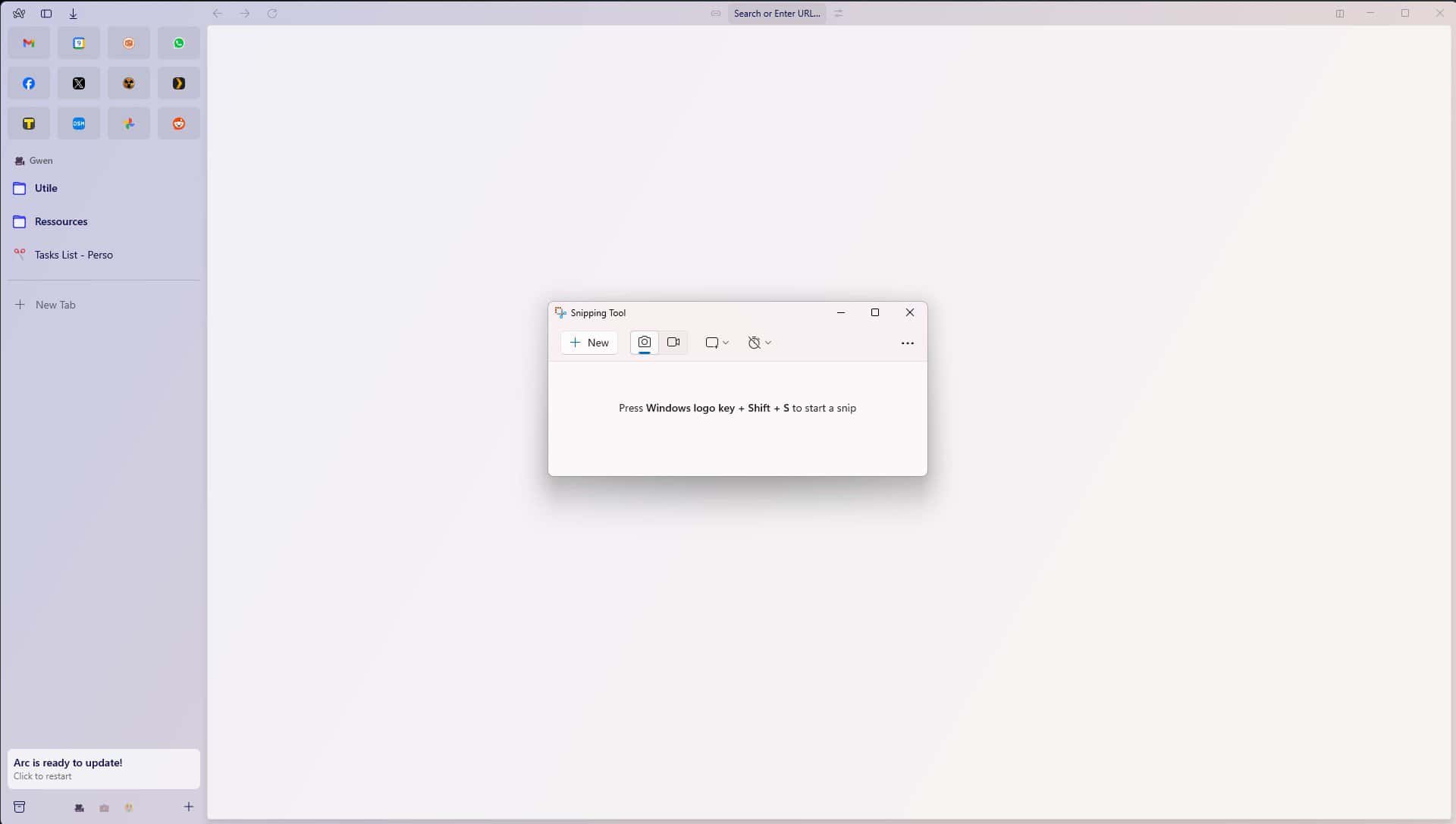1456x824 pixels.
Task: Open the archive box icon at sidebar bottom
Action: (20, 807)
